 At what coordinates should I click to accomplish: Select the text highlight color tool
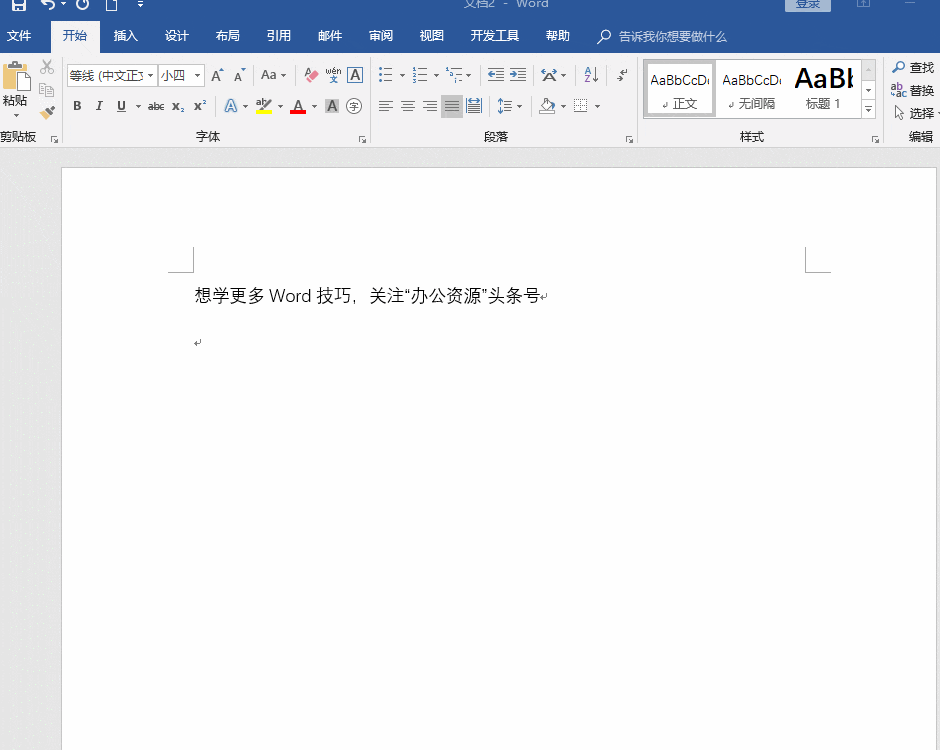coord(265,105)
